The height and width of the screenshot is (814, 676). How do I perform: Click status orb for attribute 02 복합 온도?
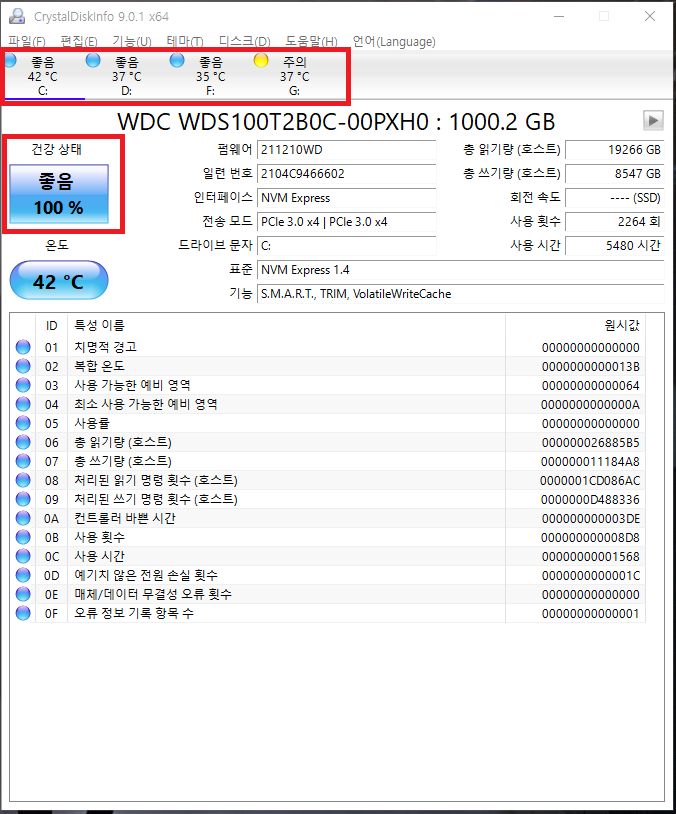(x=23, y=366)
